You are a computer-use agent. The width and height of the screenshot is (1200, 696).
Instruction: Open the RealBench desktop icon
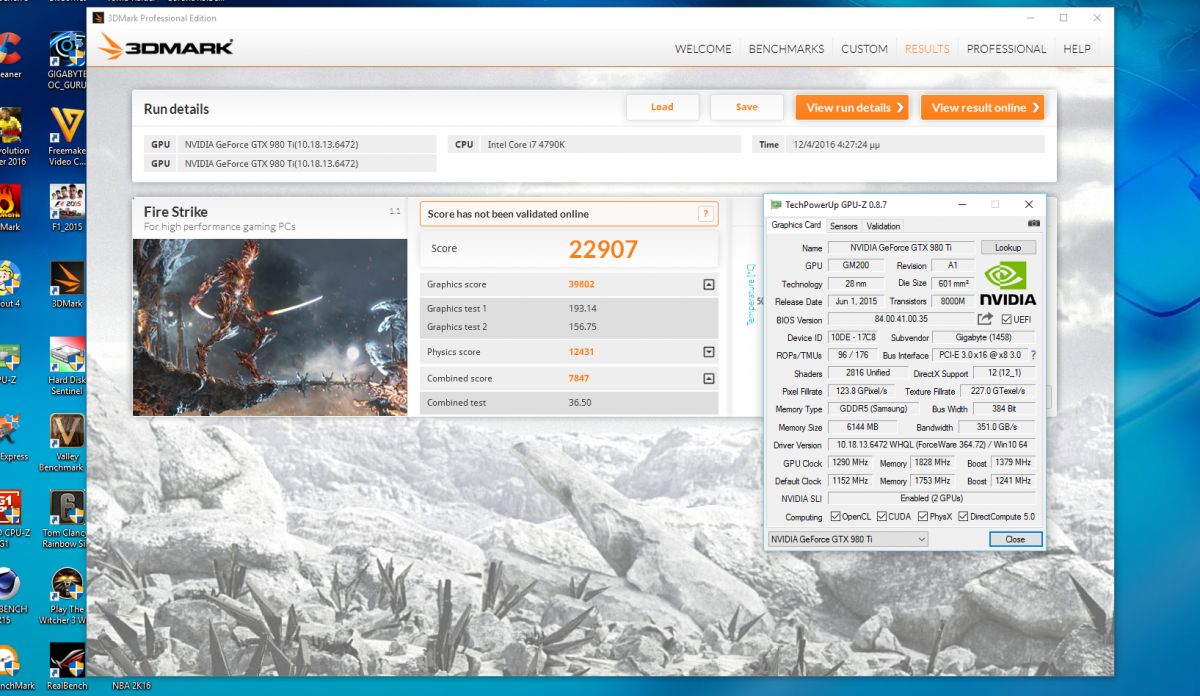click(x=66, y=666)
